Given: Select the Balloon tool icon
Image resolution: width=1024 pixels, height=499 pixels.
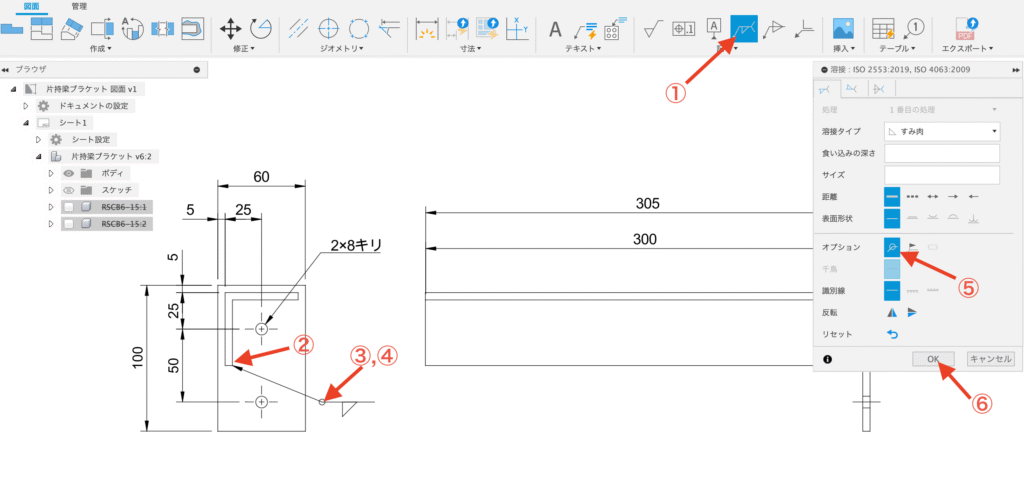Looking at the screenshot, I should click(x=914, y=29).
